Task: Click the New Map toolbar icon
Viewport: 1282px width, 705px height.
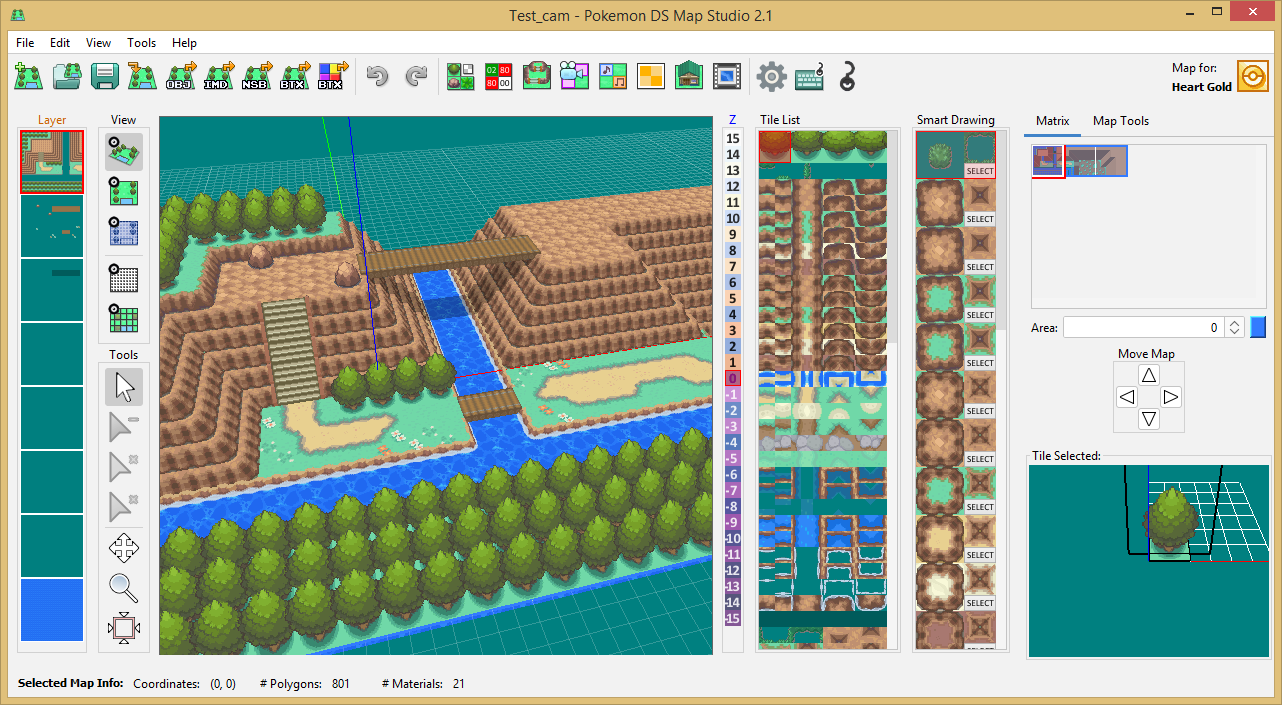Action: 29,76
